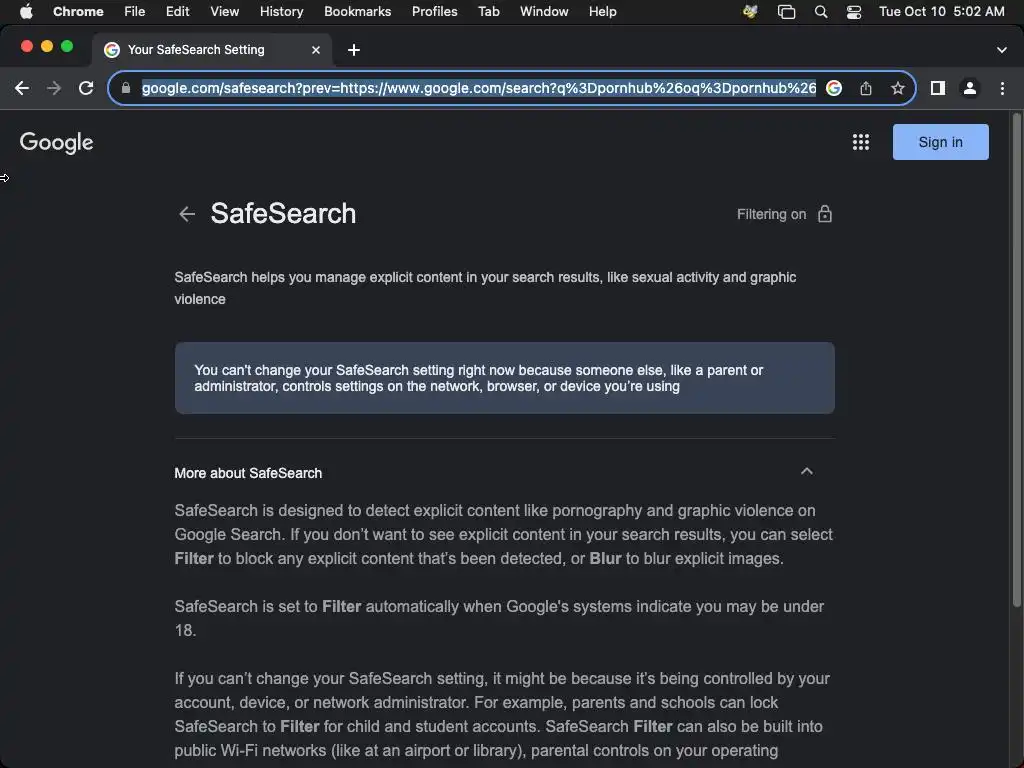Click the Filtering on label

[x=771, y=214]
